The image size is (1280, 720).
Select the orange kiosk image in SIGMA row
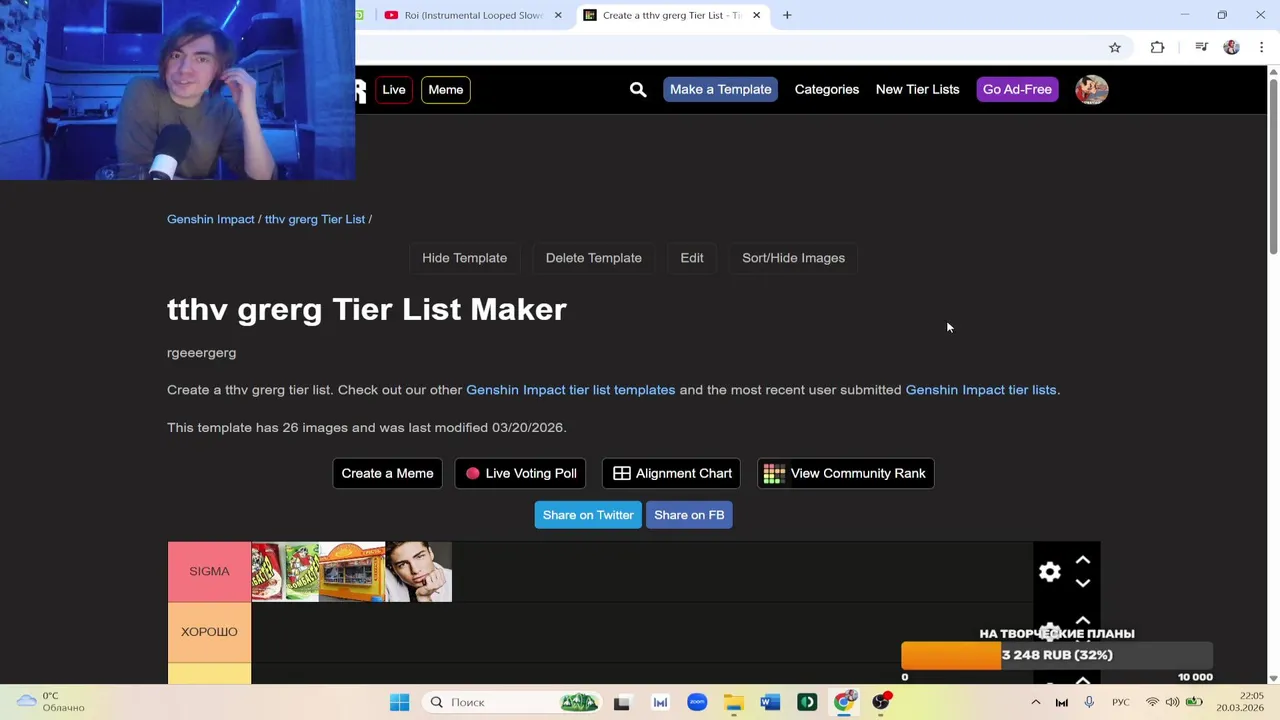pyautogui.click(x=351, y=572)
